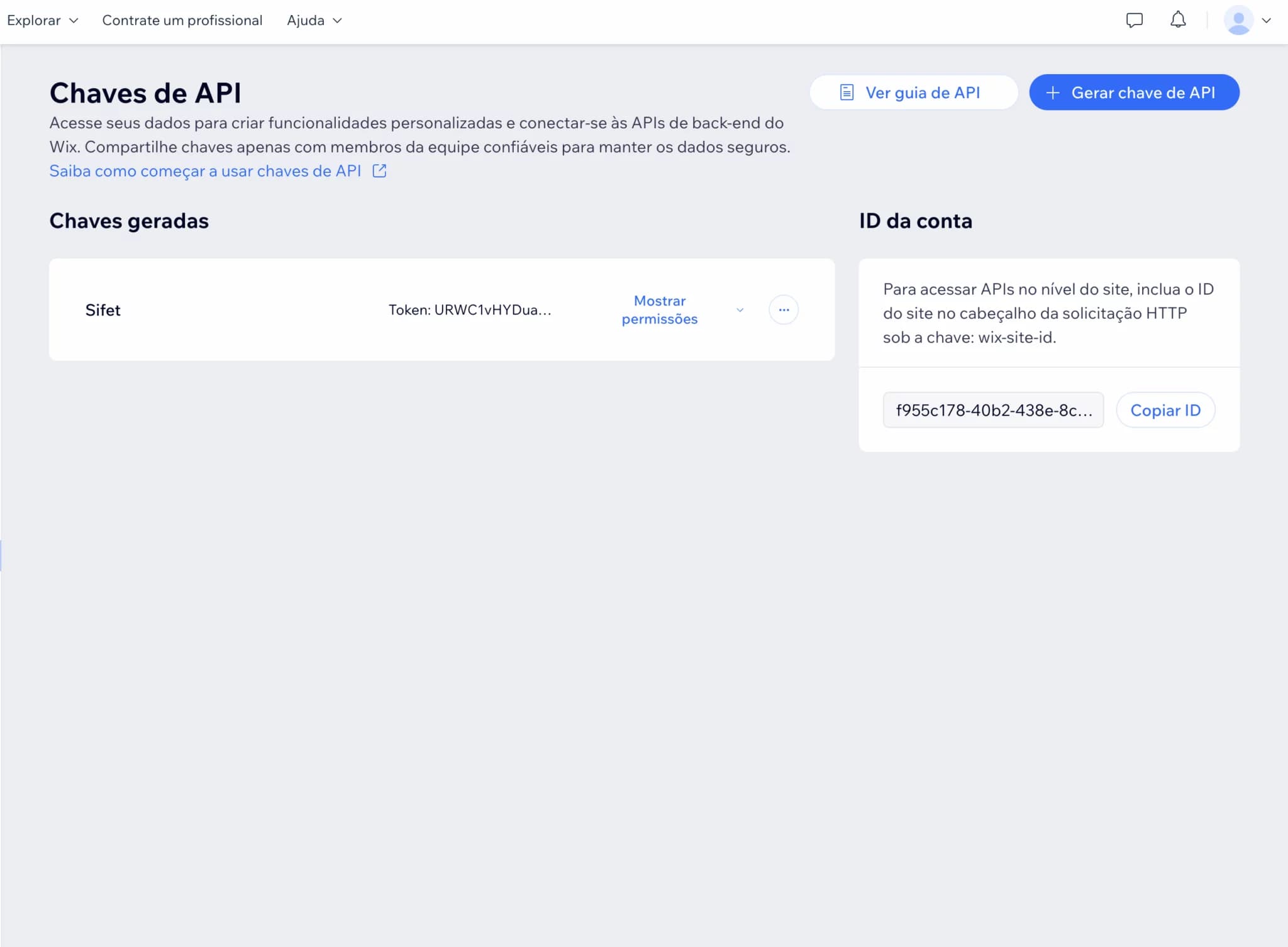The image size is (1288, 947).
Task: Click the account ID text field
Action: [x=992, y=410]
